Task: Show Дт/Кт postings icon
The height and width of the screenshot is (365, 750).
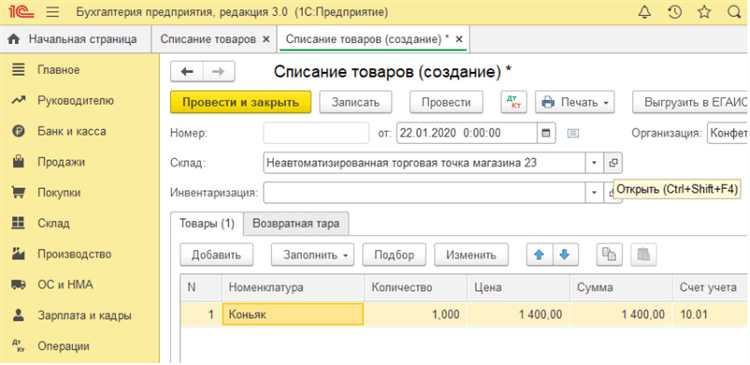Action: pos(513,102)
